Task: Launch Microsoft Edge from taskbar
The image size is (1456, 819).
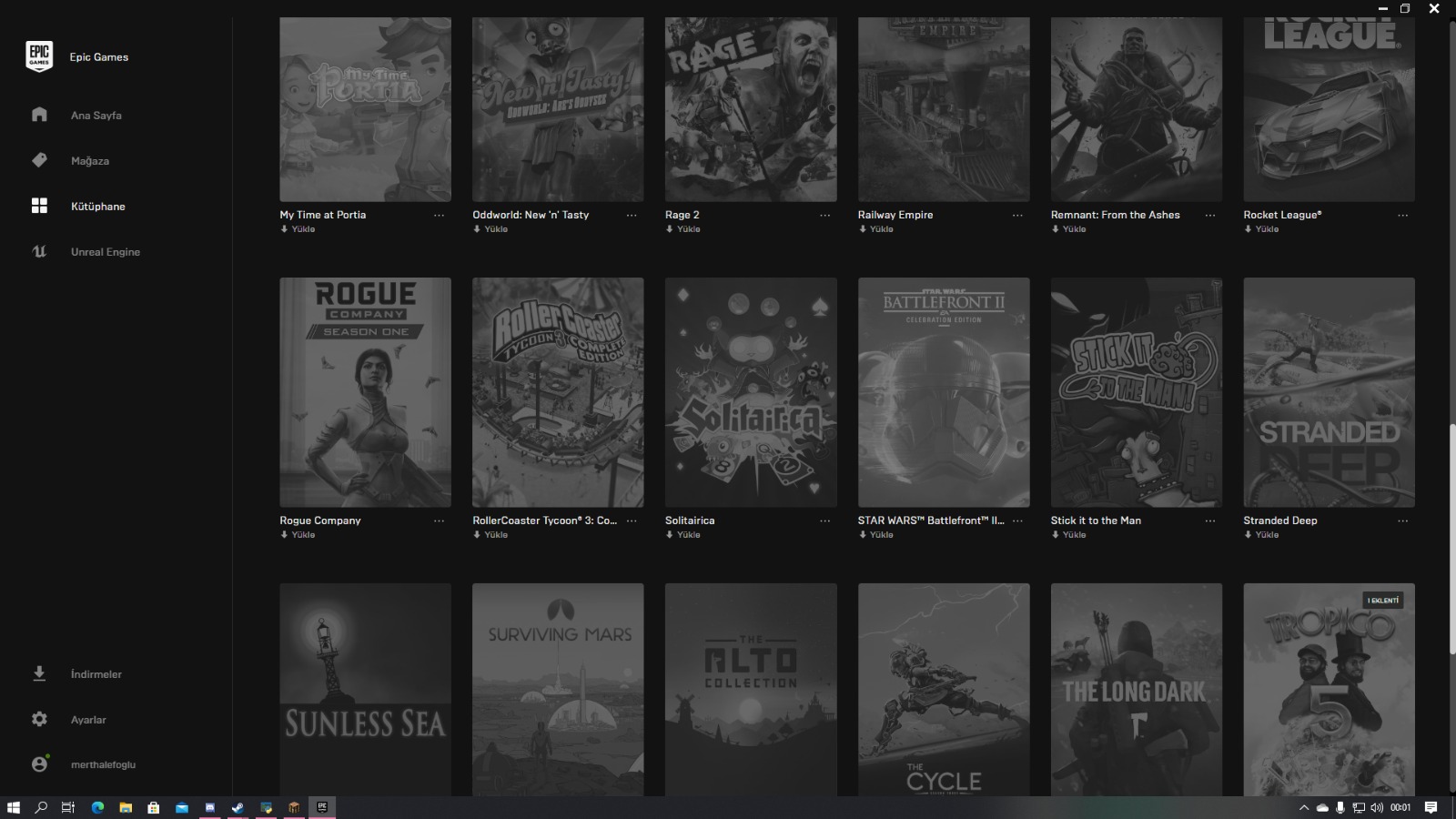Action: pyautogui.click(x=97, y=807)
